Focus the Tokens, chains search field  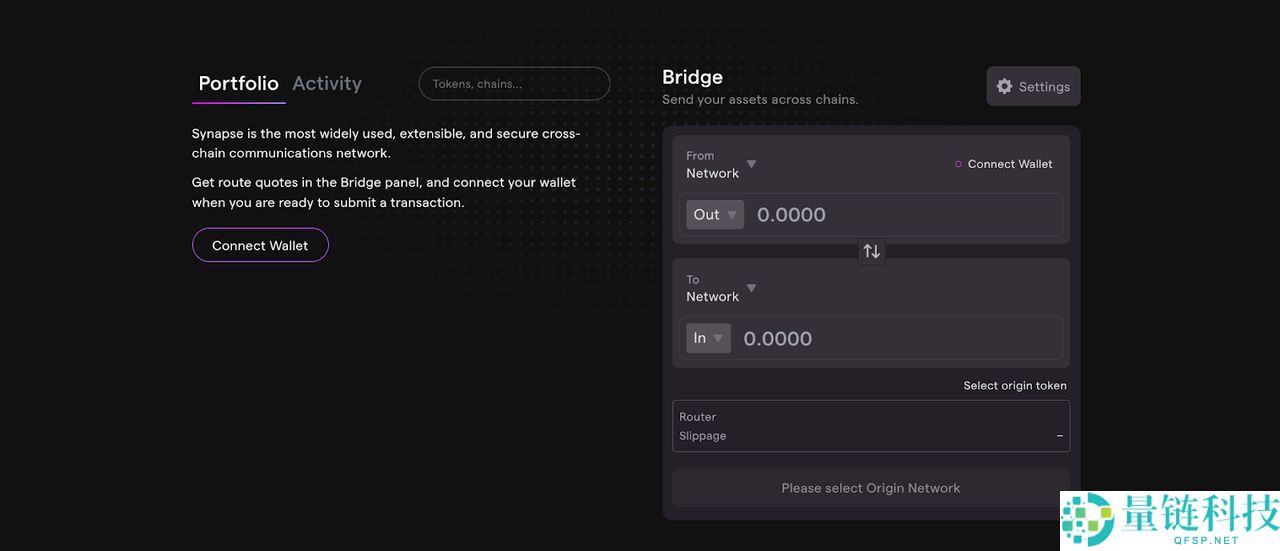pyautogui.click(x=514, y=84)
